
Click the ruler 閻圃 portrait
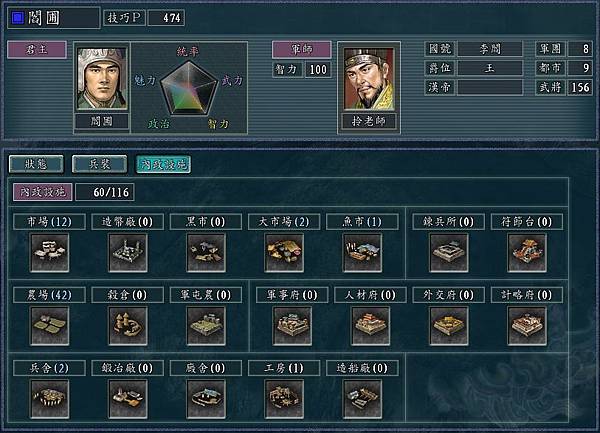click(102, 79)
